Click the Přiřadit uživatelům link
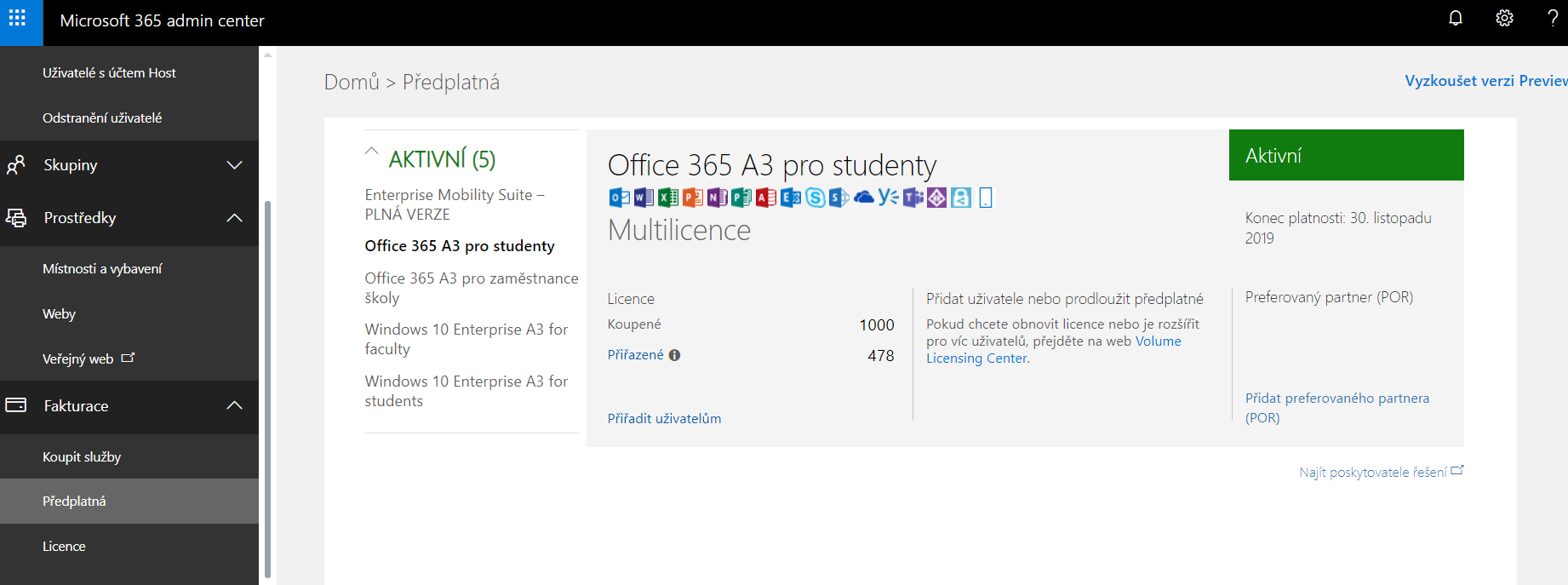Viewport: 1568px width, 585px height. [664, 419]
